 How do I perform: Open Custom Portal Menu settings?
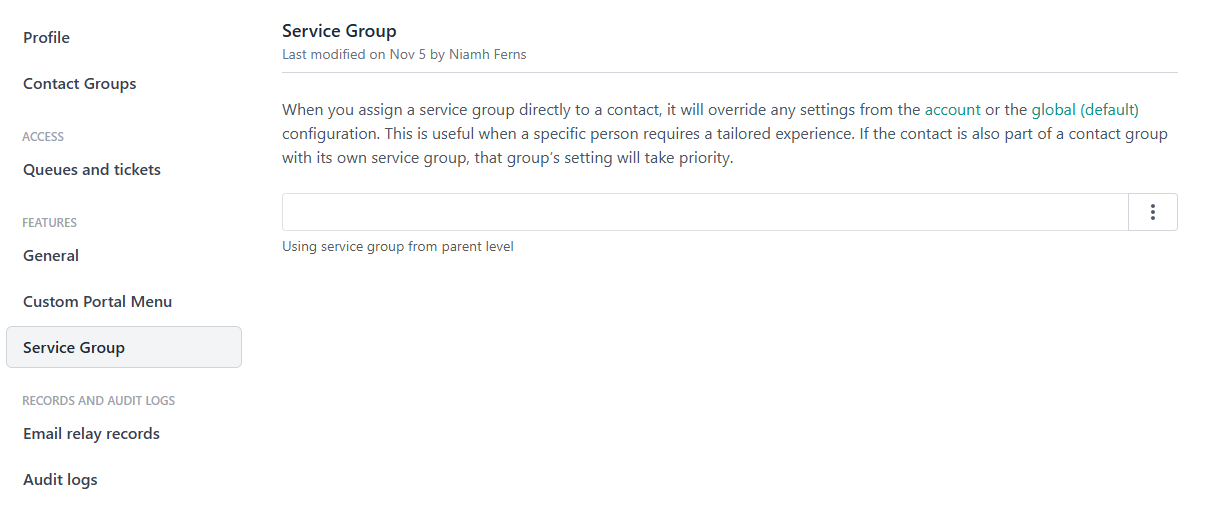point(98,302)
